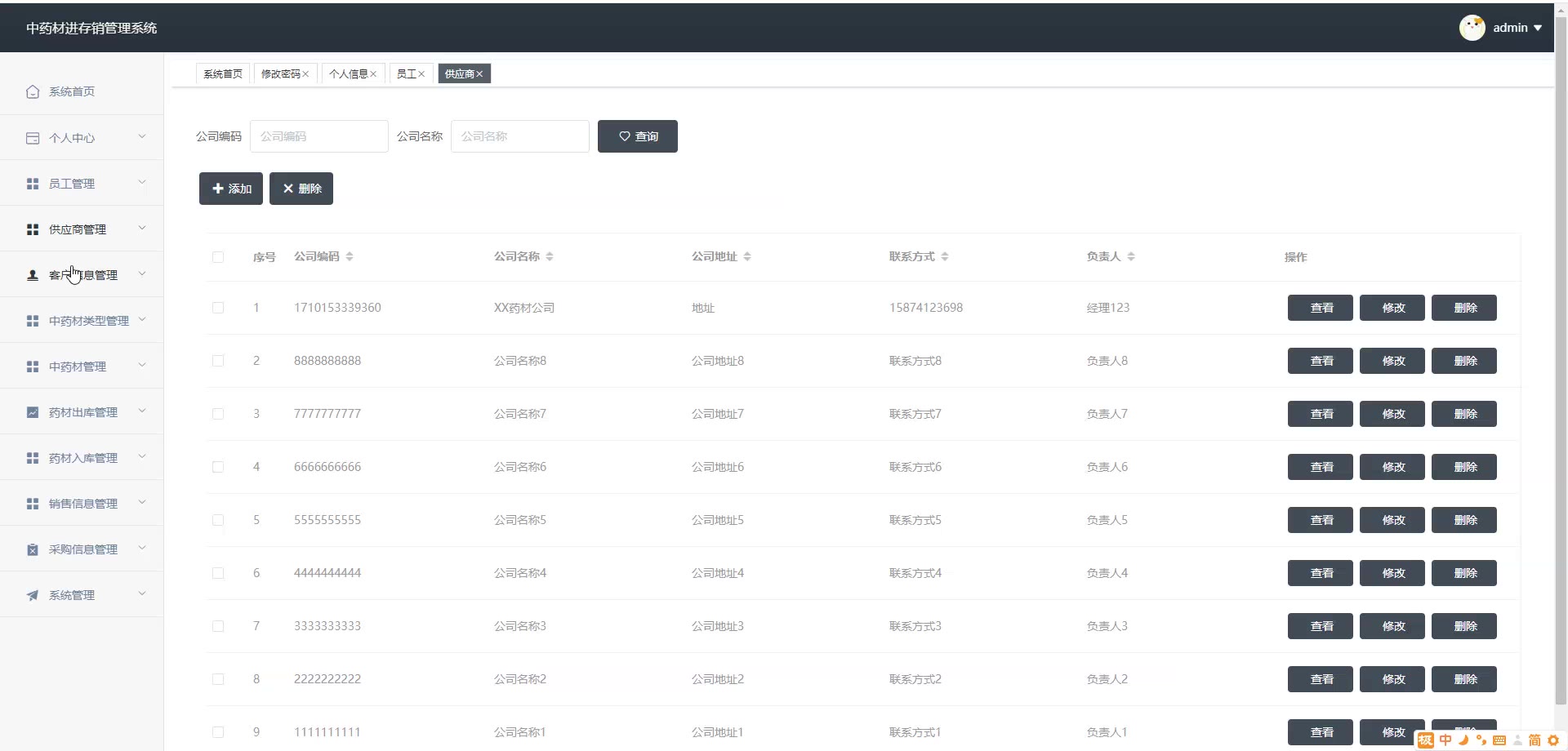Viewport: 1568px width, 751px height.
Task: Check the row 5 checkbox for 公司名称5
Action: [x=218, y=520]
